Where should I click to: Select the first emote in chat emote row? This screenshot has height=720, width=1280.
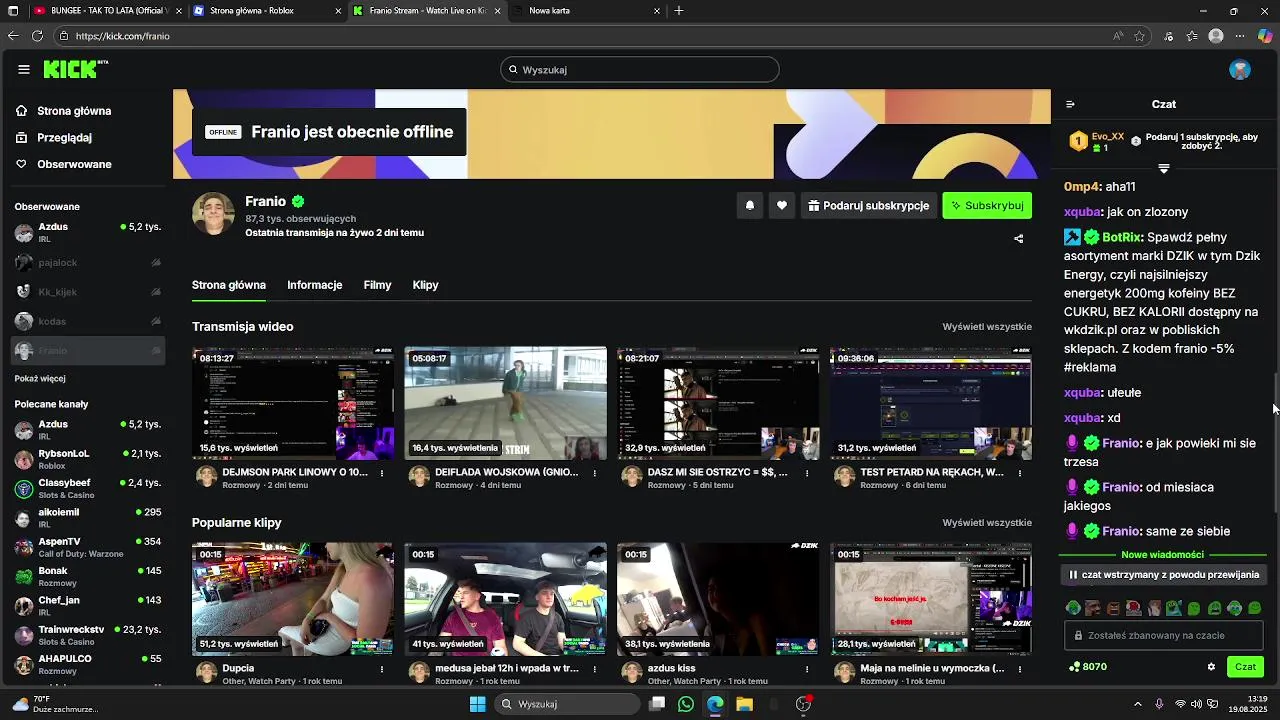(x=1073, y=608)
